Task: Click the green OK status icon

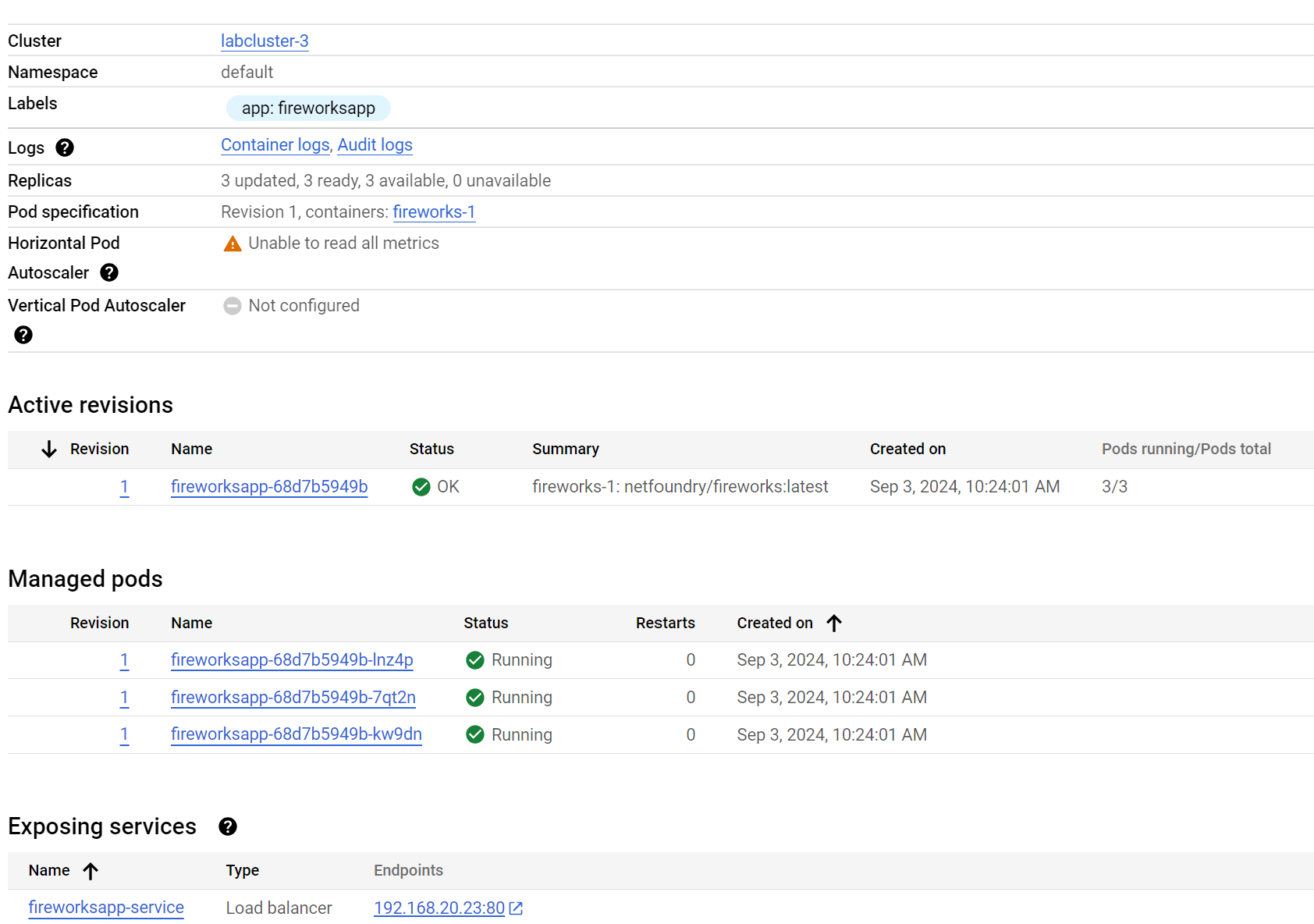Action: point(421,487)
